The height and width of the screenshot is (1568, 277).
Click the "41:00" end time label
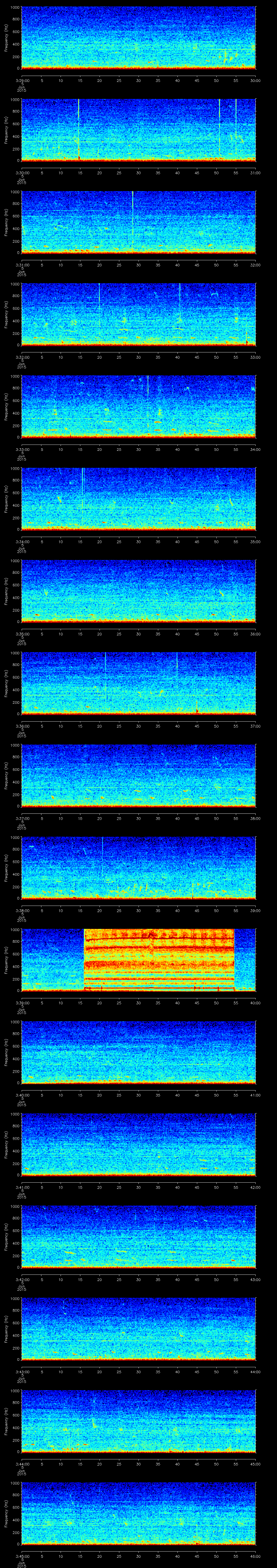coord(255,1095)
